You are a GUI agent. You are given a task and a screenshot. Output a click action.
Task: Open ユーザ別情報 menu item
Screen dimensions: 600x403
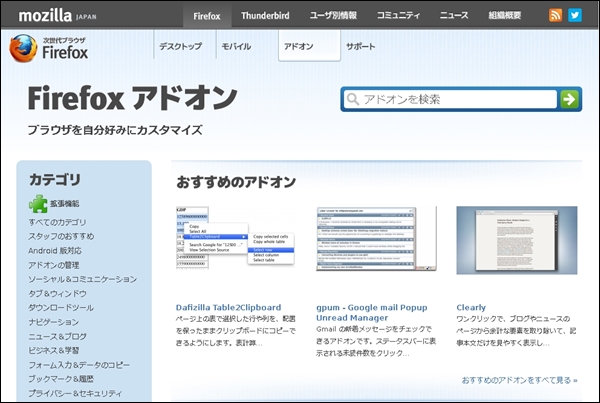coord(333,15)
